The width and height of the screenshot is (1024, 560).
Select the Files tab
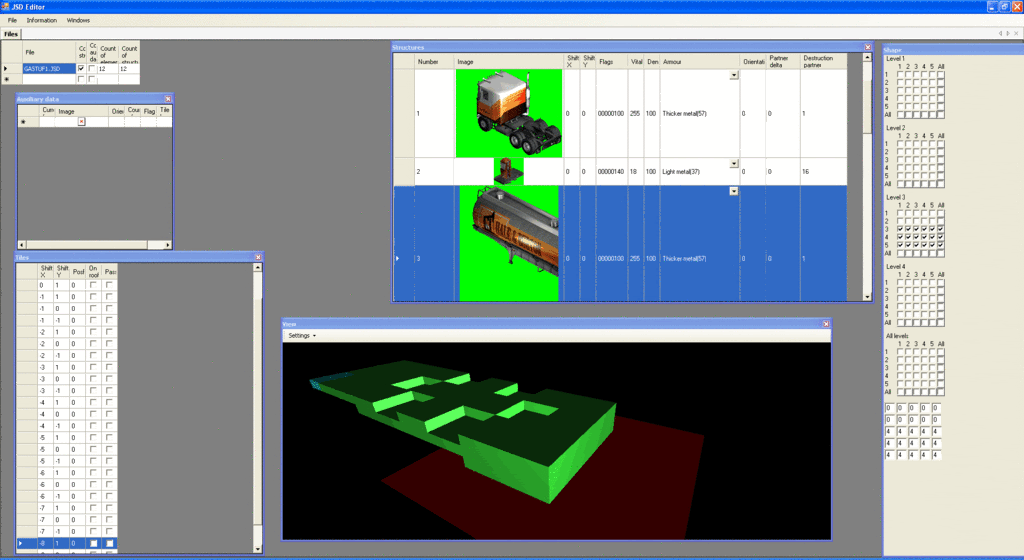(x=11, y=34)
